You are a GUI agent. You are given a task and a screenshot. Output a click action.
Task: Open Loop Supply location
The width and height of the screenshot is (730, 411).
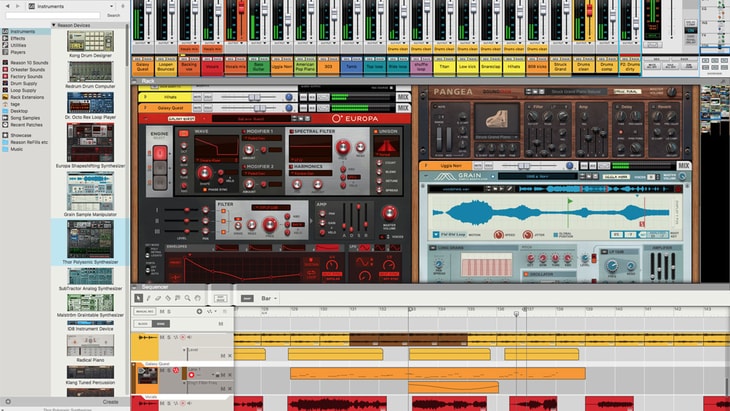click(23, 90)
